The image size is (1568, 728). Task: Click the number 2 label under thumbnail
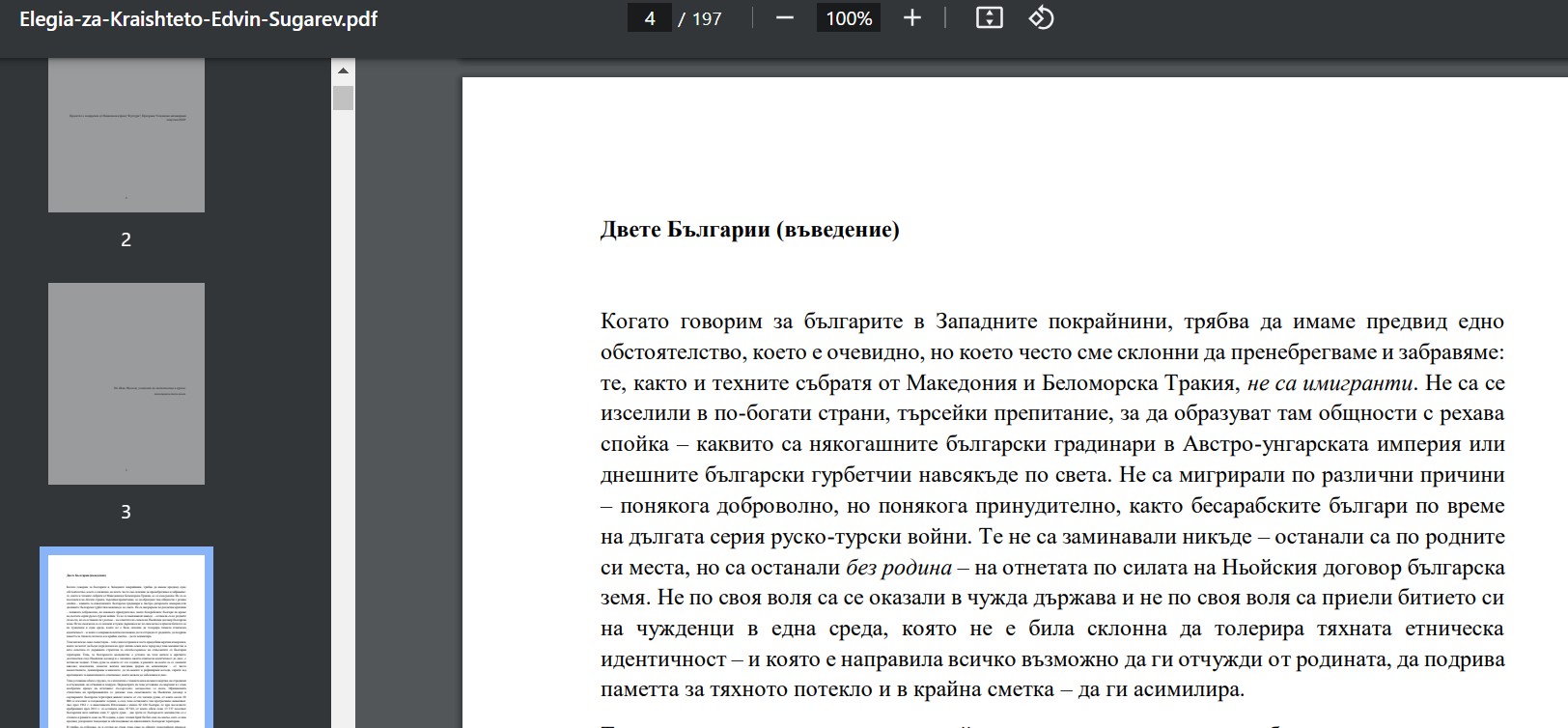(x=126, y=239)
